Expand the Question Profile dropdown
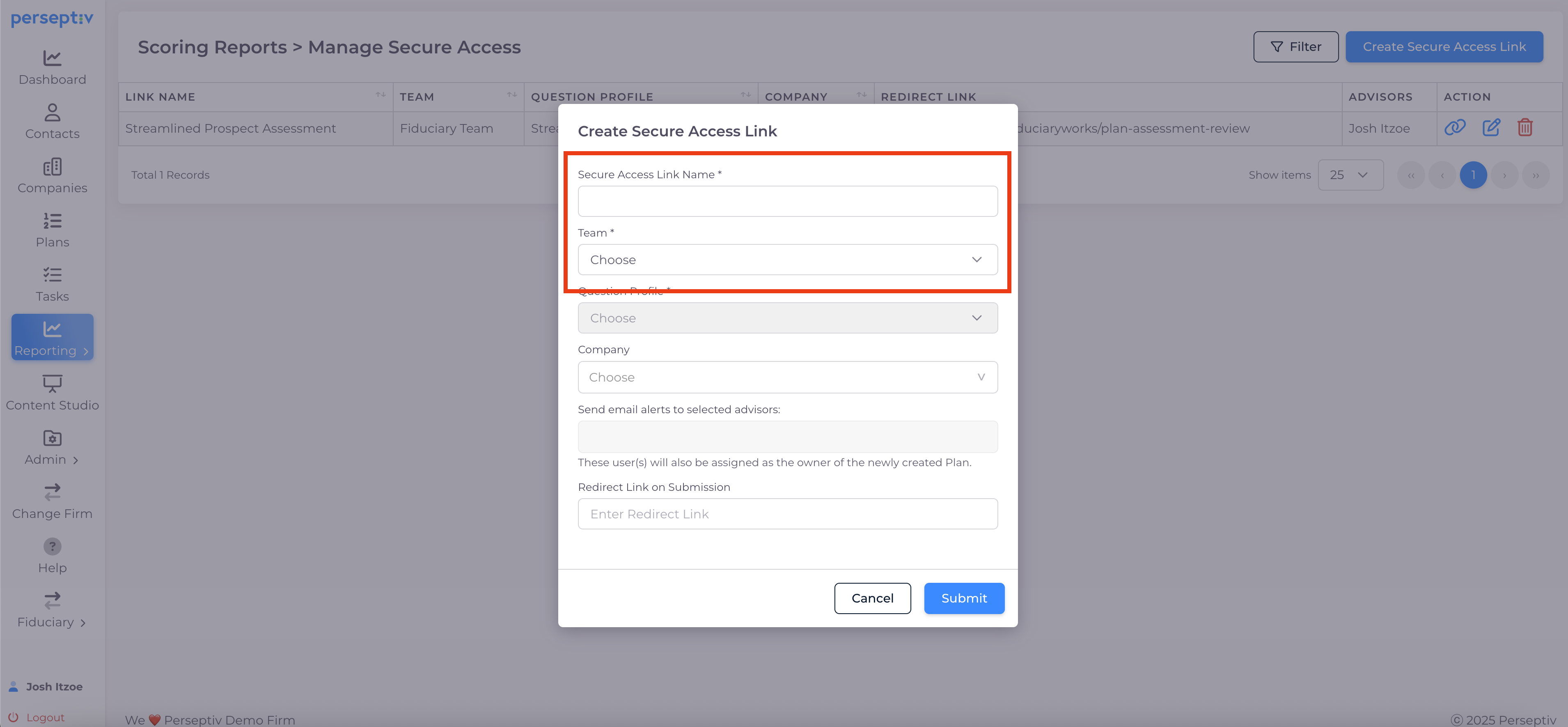The image size is (1568, 727). click(x=787, y=318)
